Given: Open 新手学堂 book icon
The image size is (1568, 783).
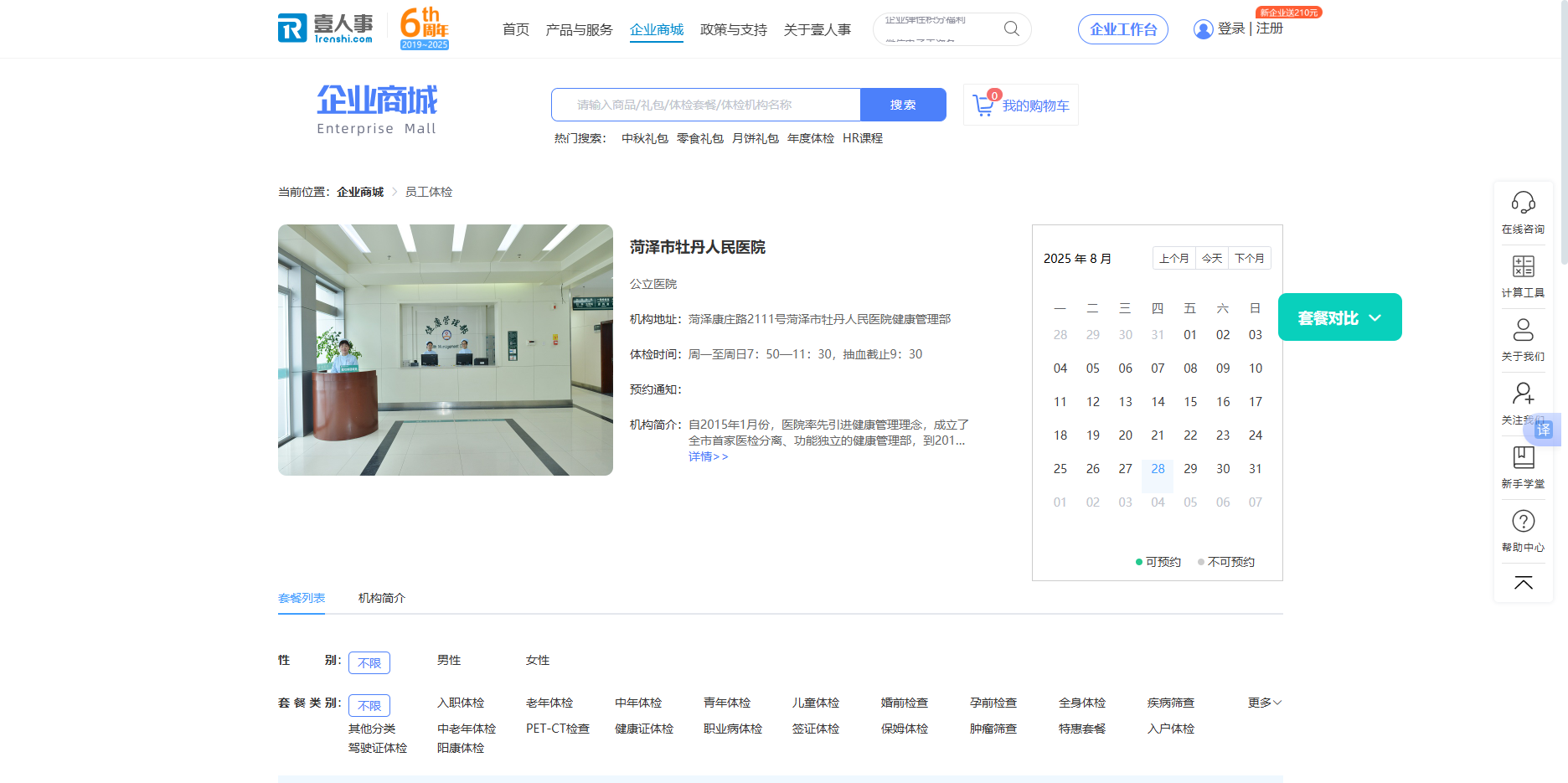Looking at the screenshot, I should point(1523,457).
